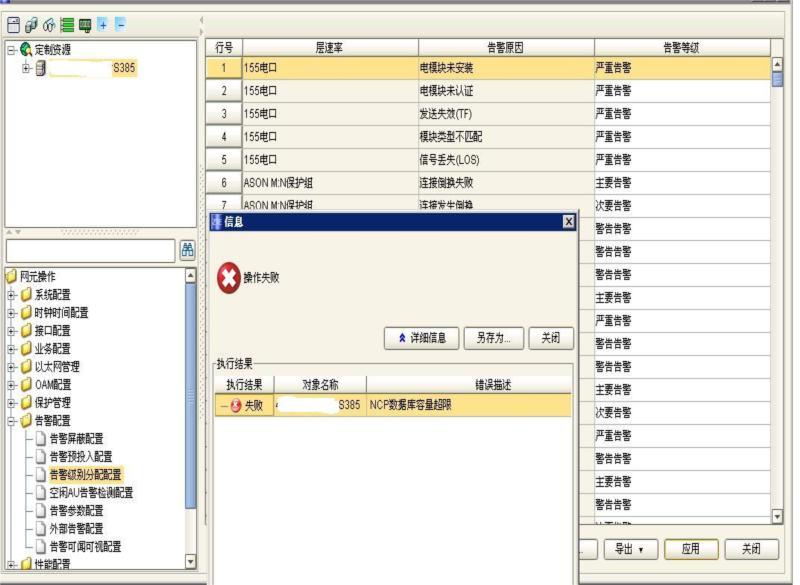Click inside the filter input field

[x=90, y=248]
